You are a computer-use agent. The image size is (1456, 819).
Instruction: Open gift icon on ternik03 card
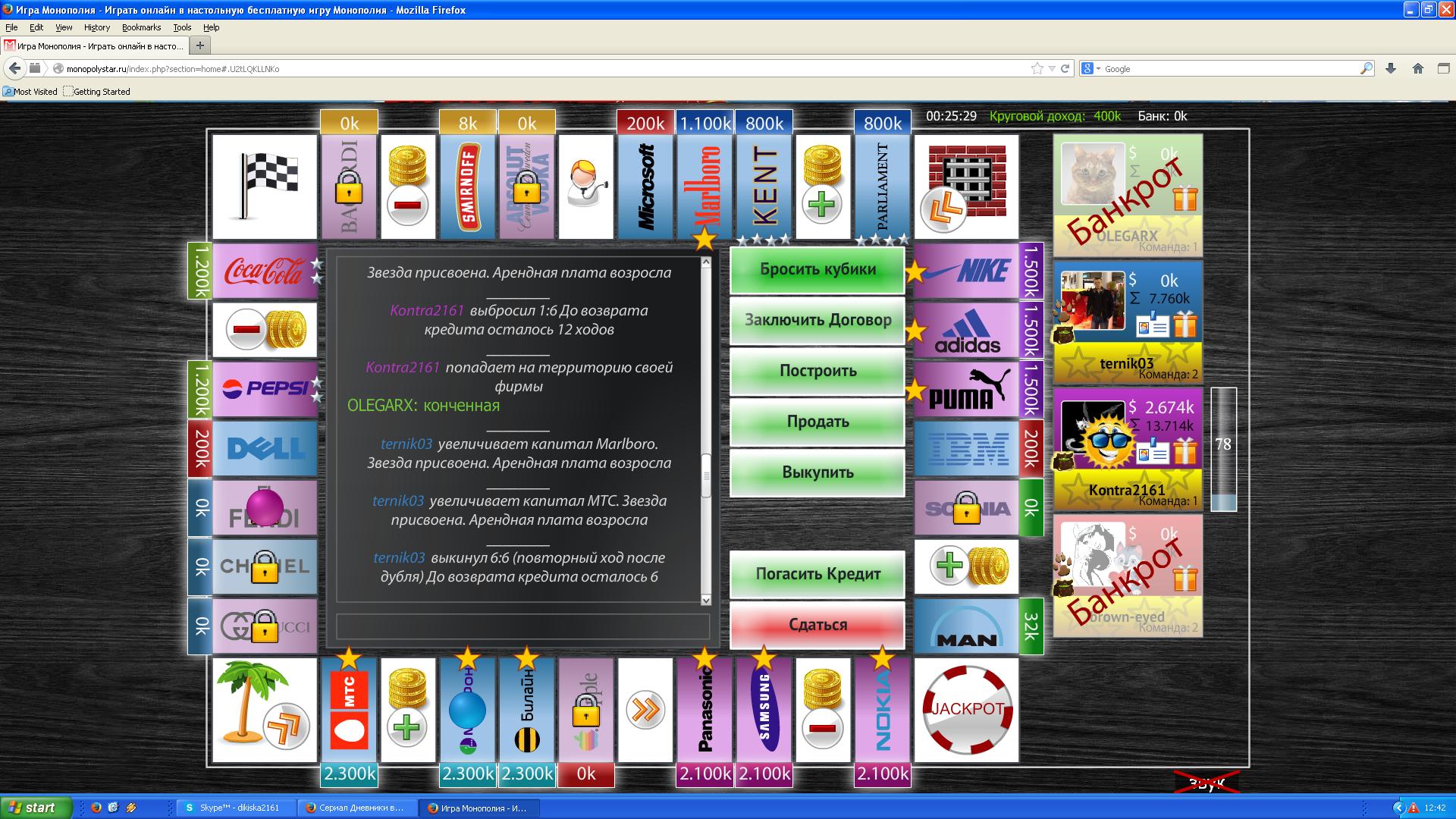1185,325
